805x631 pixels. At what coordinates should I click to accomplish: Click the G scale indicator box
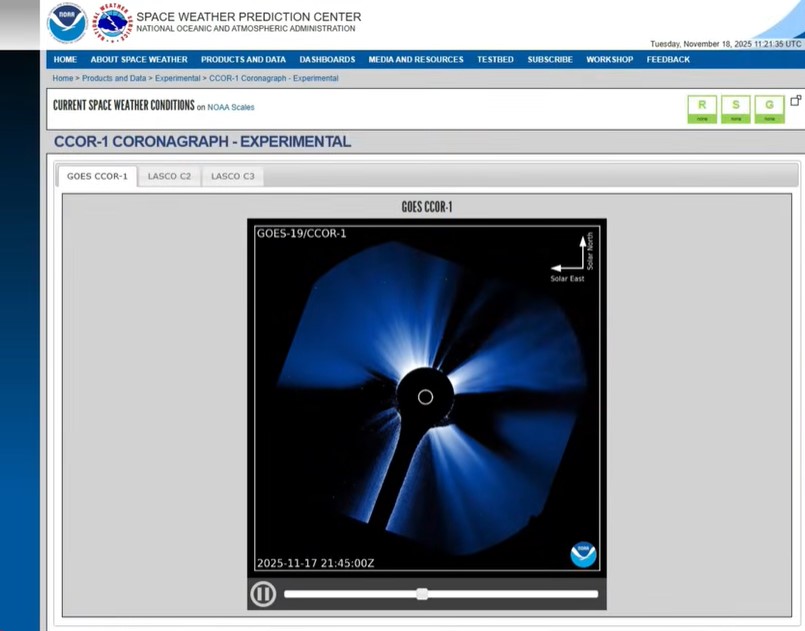(769, 108)
